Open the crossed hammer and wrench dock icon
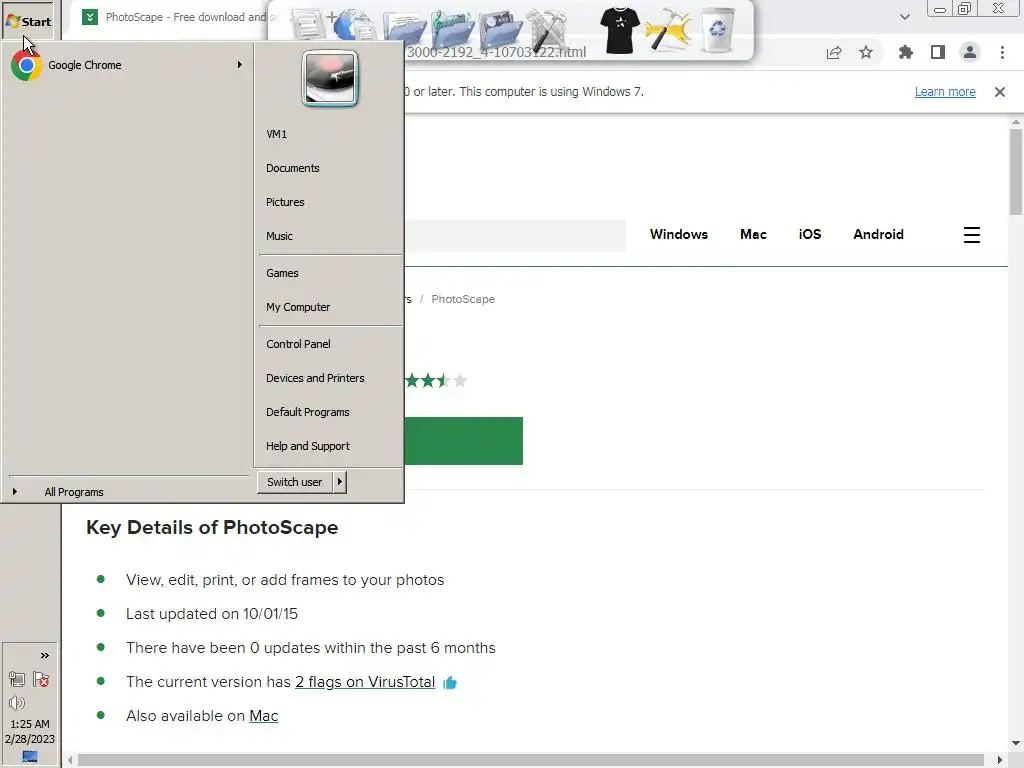 [548, 30]
